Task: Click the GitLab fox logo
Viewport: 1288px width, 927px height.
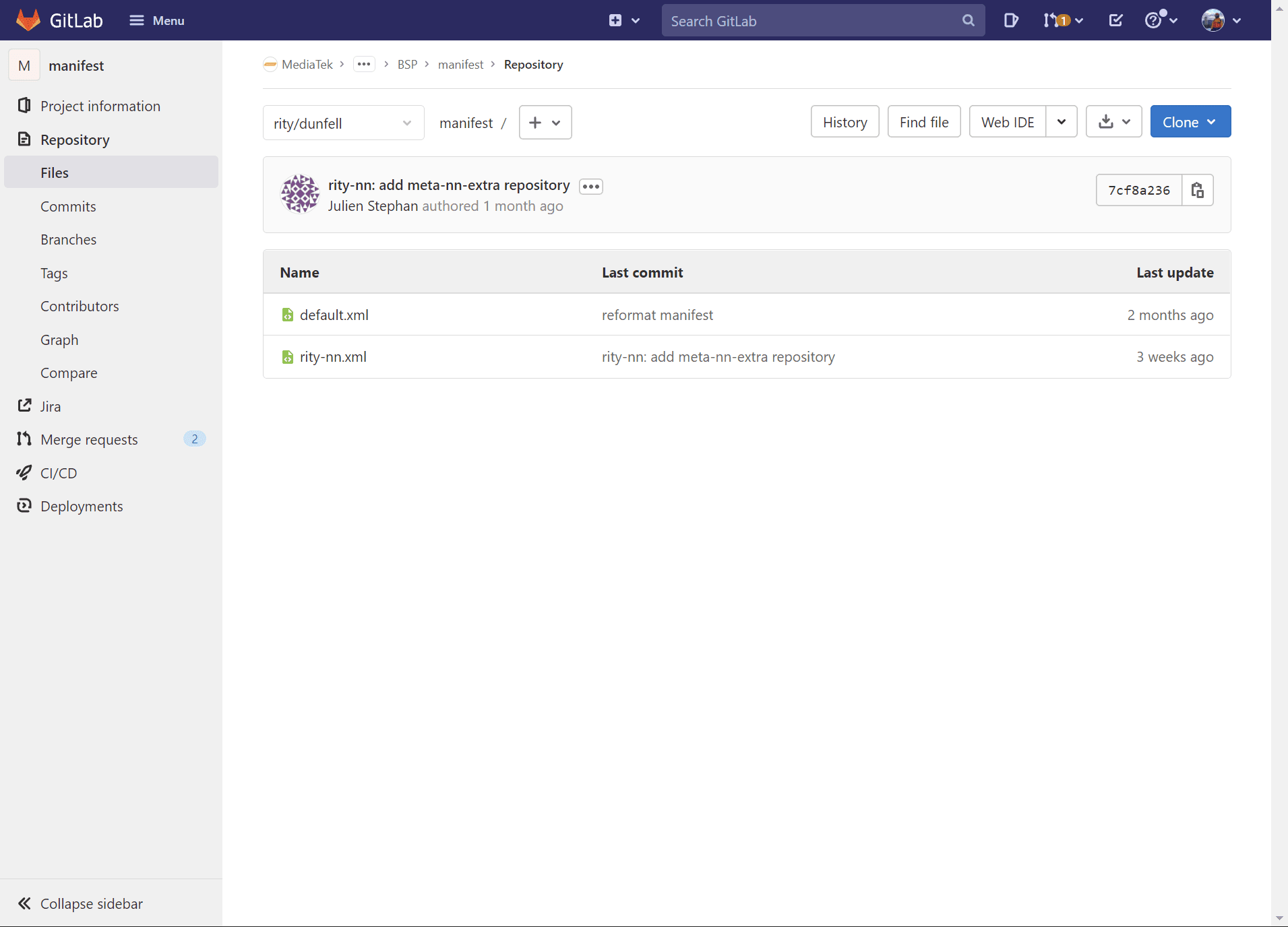Action: (x=28, y=20)
